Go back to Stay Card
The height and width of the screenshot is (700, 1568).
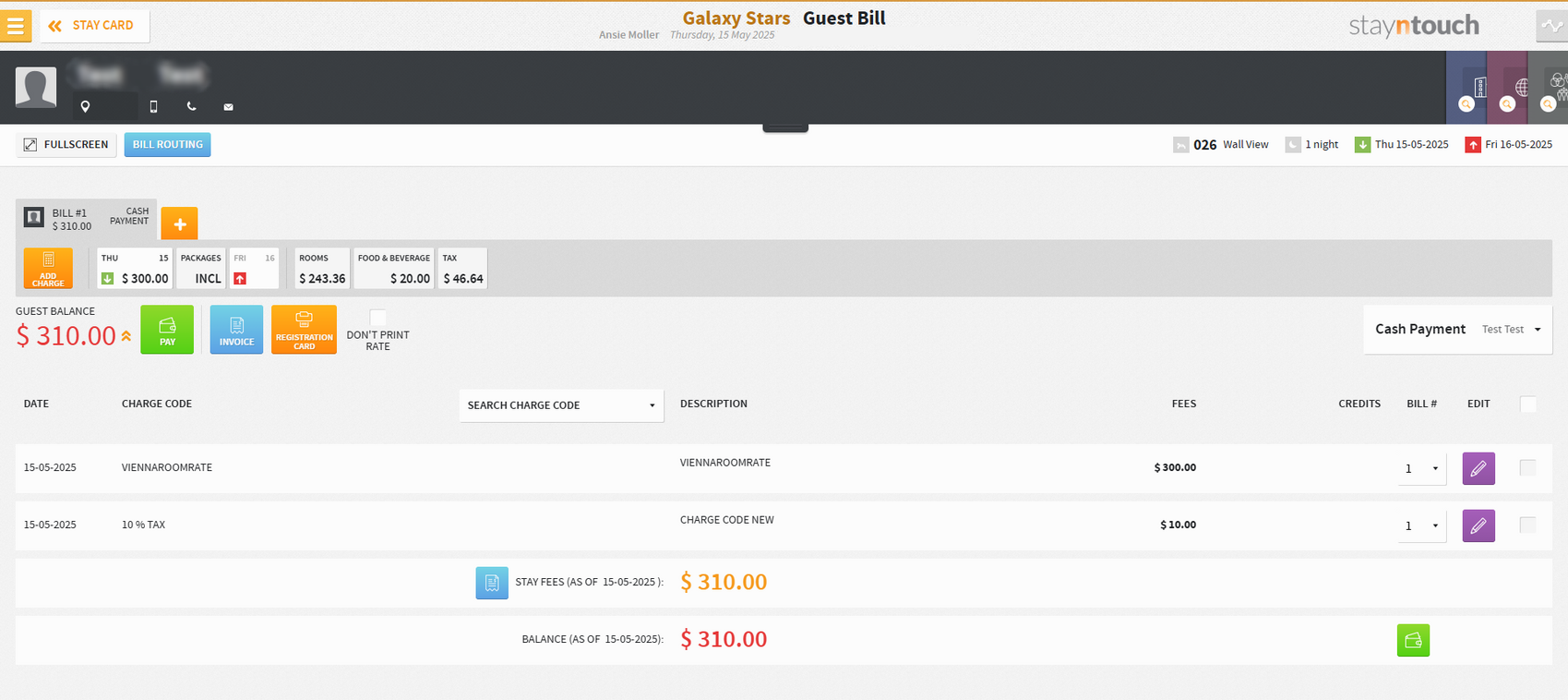coord(94,26)
